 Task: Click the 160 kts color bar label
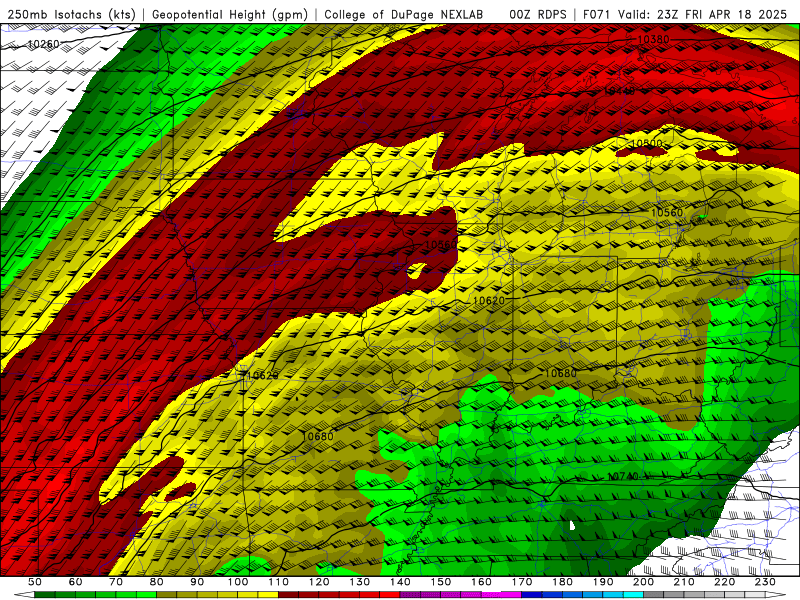482,582
